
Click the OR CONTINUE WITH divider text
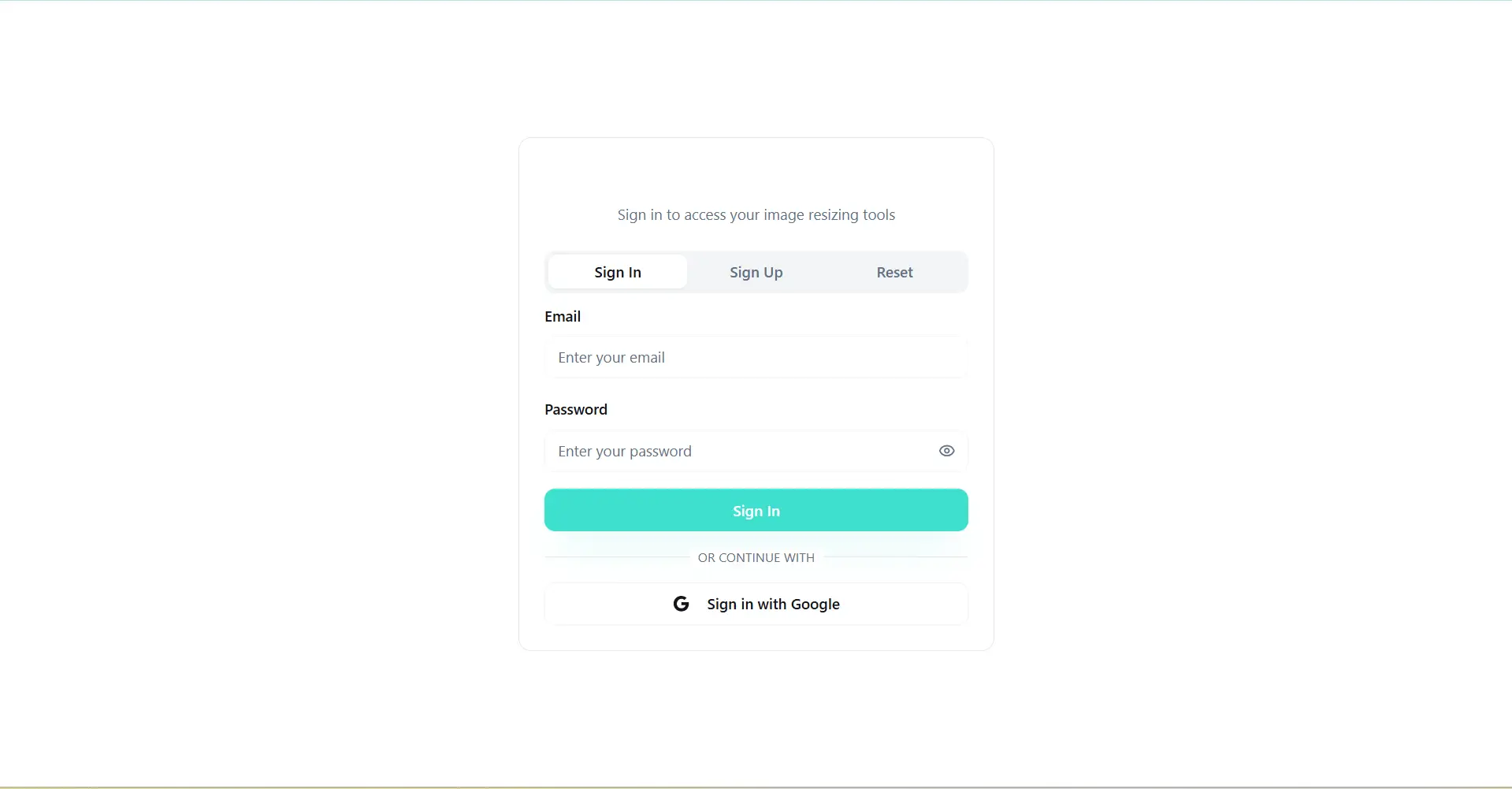(756, 557)
